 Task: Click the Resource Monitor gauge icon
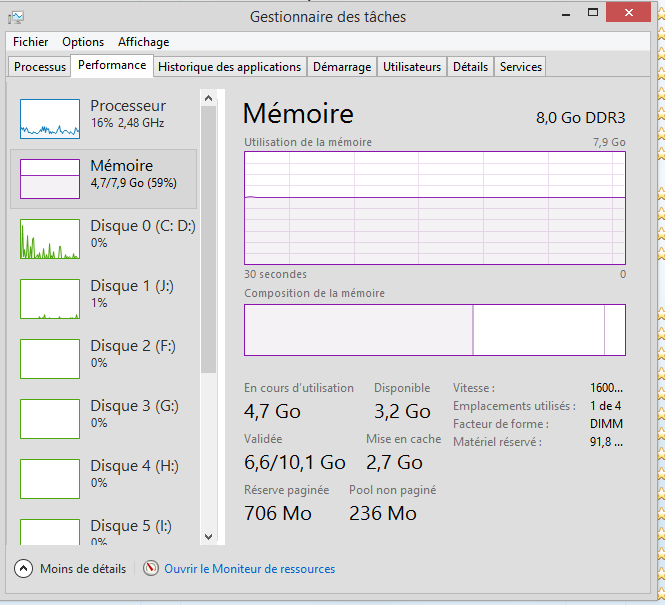[x=151, y=568]
